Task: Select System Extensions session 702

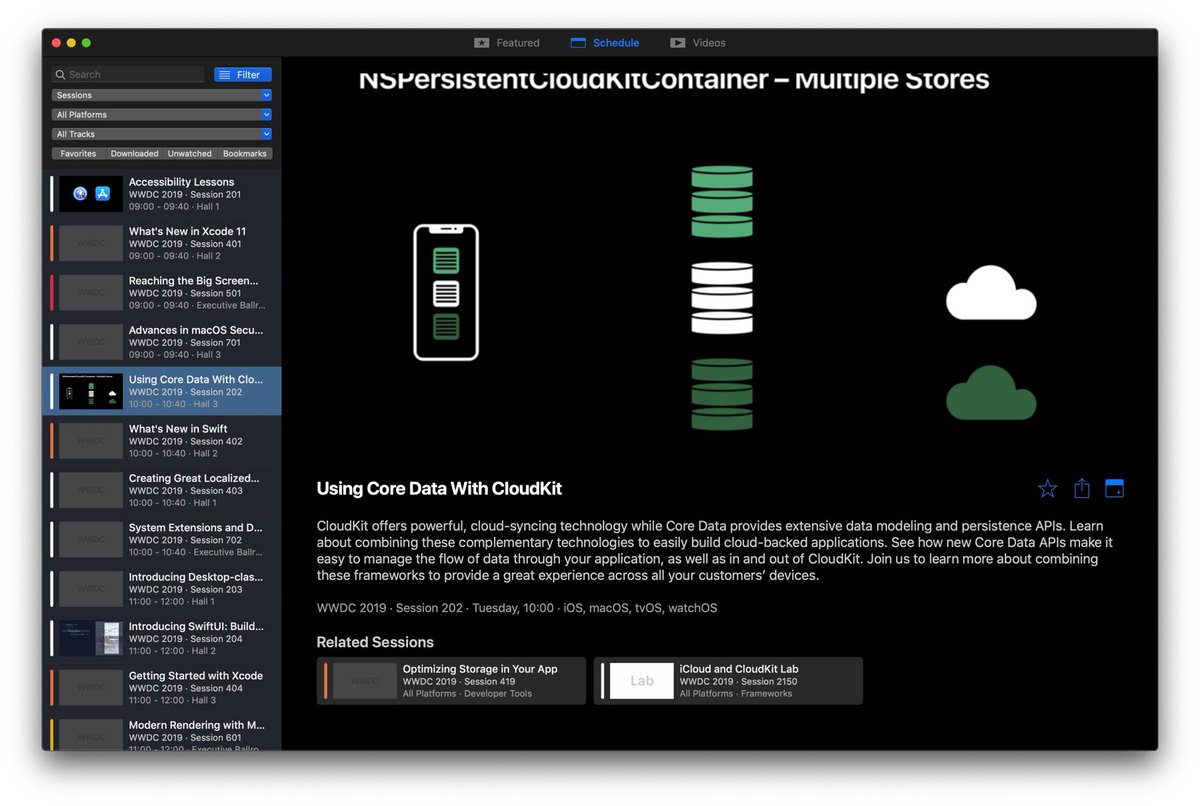Action: [163, 539]
